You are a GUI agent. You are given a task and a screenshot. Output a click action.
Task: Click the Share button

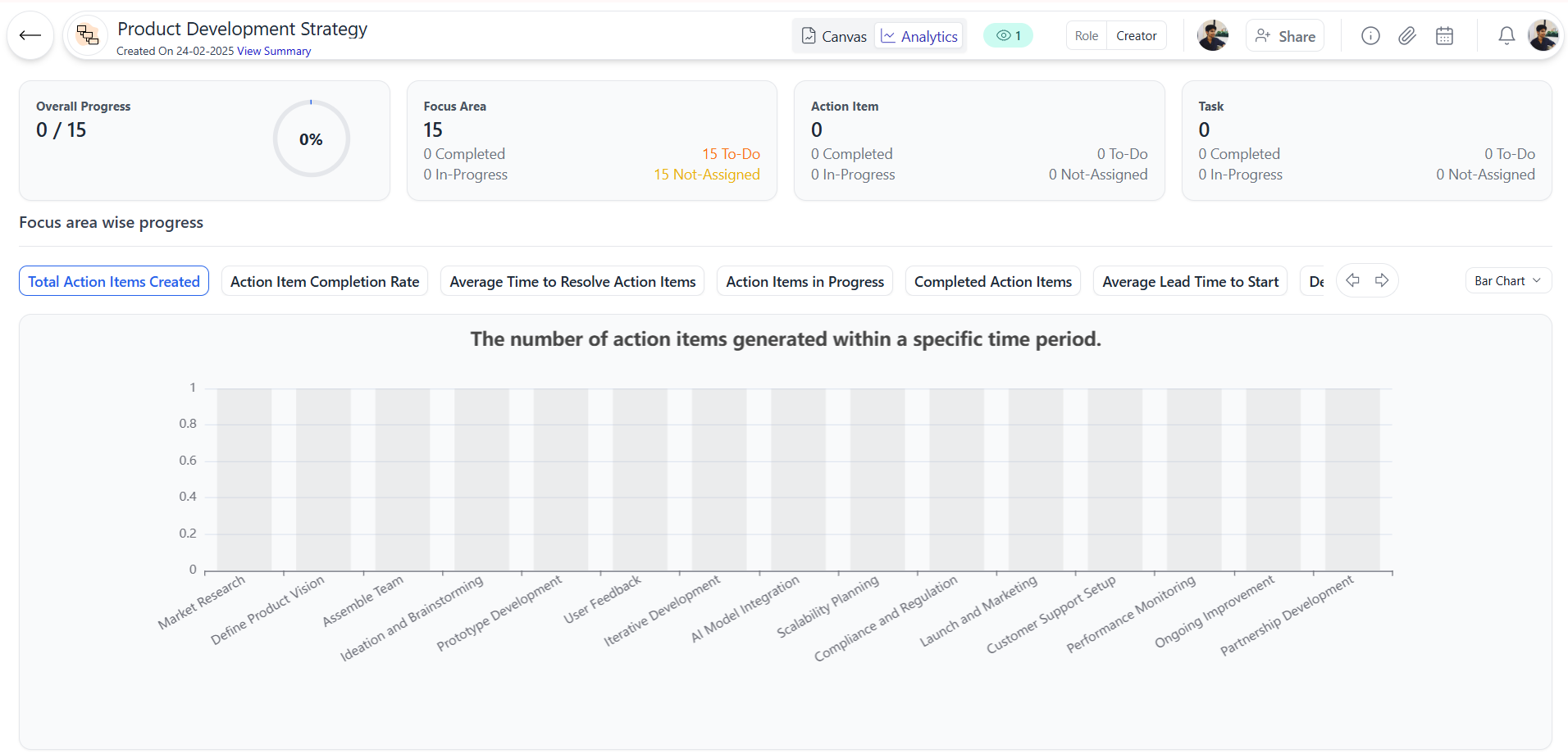pos(1284,36)
